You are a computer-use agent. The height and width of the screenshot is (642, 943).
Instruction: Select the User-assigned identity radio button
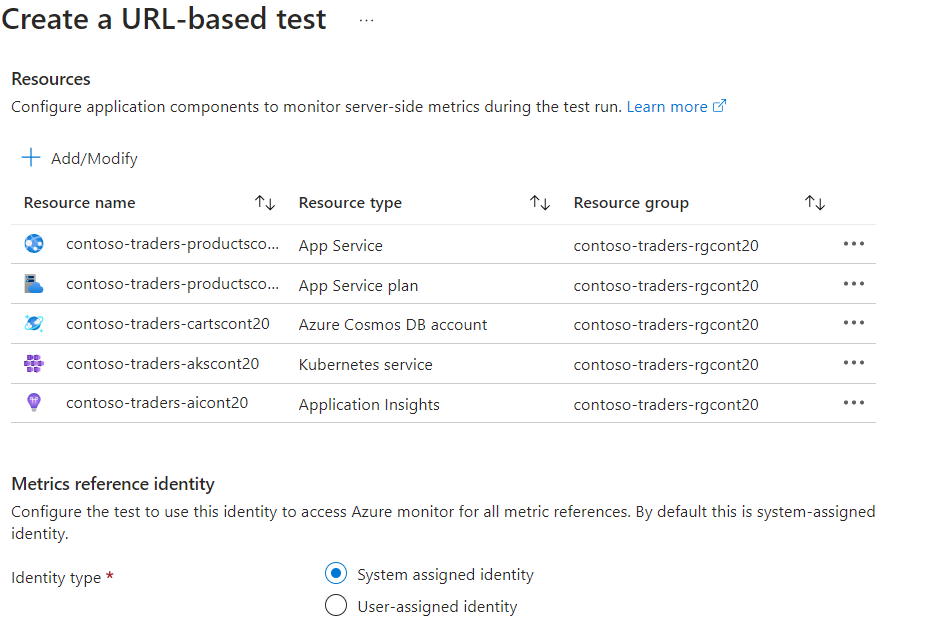tap(336, 605)
